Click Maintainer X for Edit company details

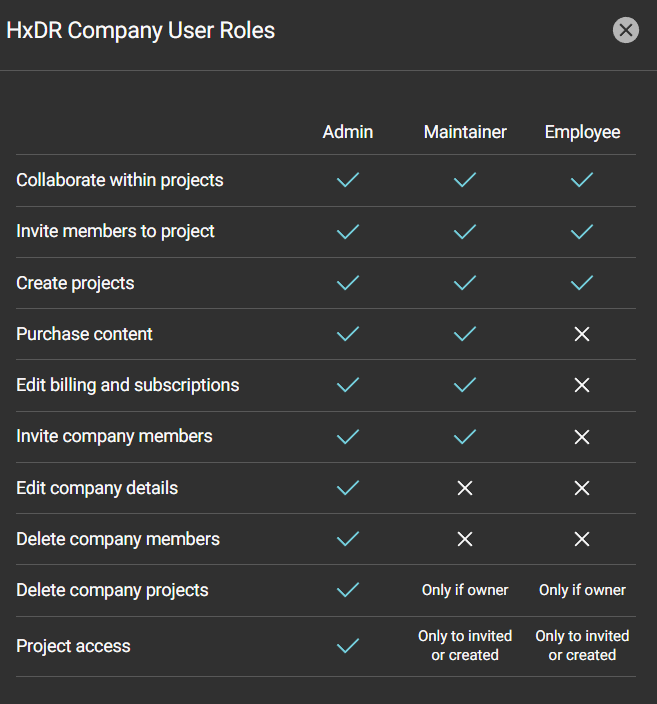[465, 488]
